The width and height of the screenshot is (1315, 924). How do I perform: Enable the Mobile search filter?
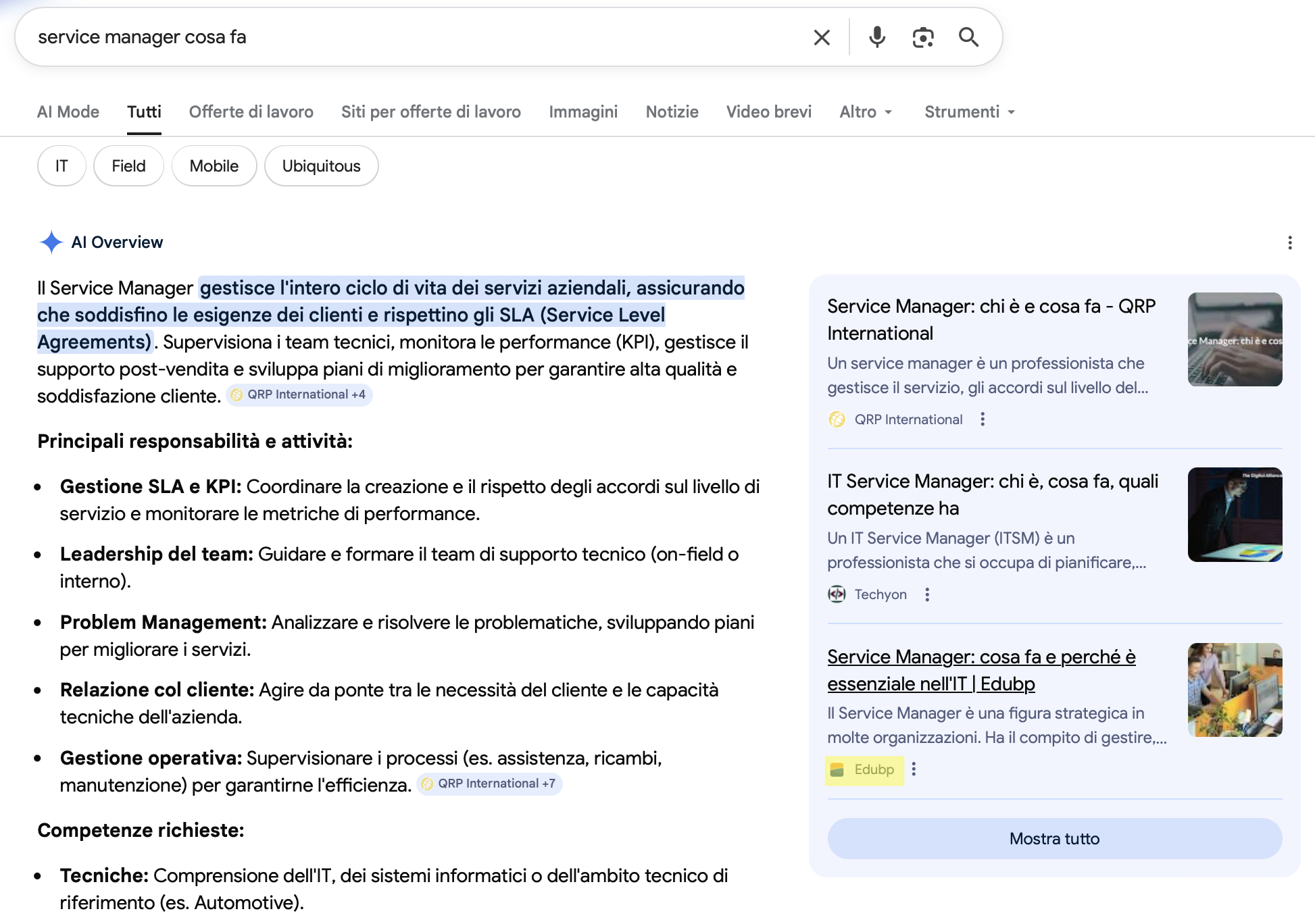(x=214, y=165)
